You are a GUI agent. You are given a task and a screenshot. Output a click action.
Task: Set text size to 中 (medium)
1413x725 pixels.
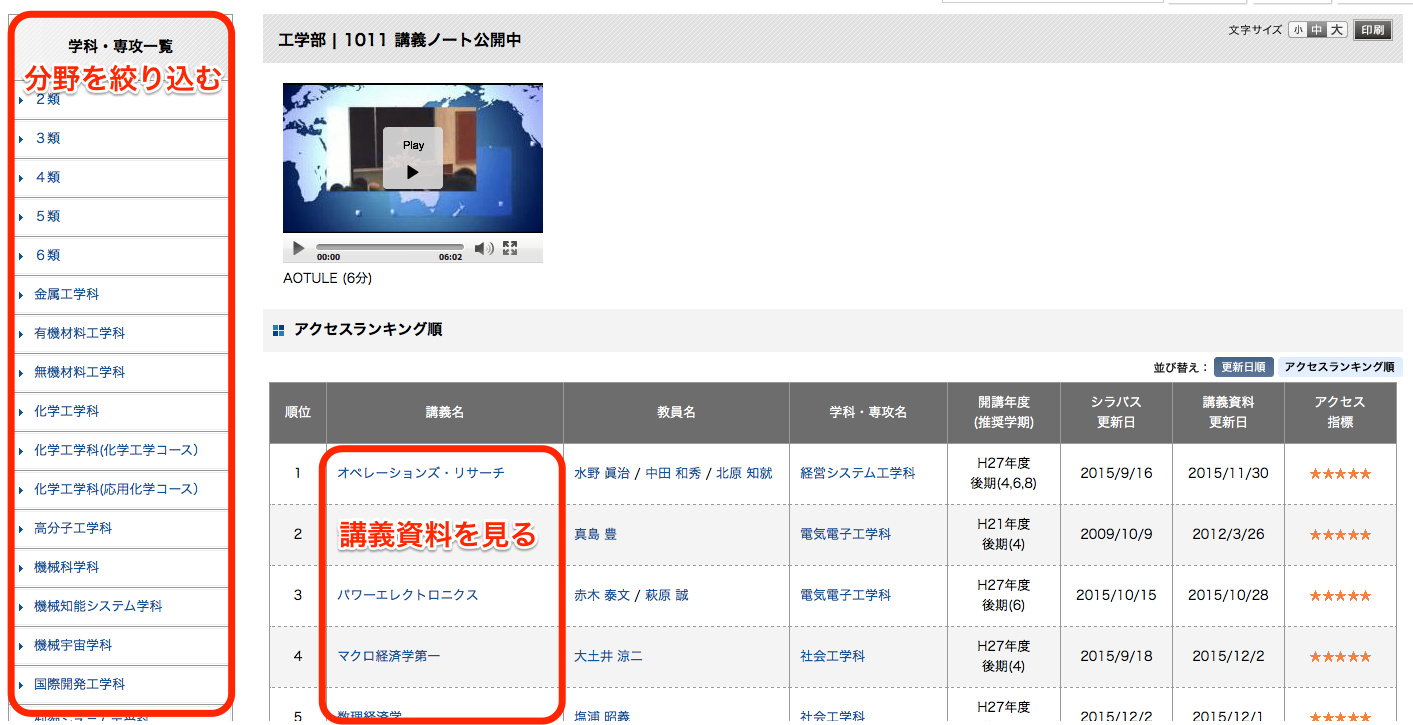pyautogui.click(x=1317, y=30)
